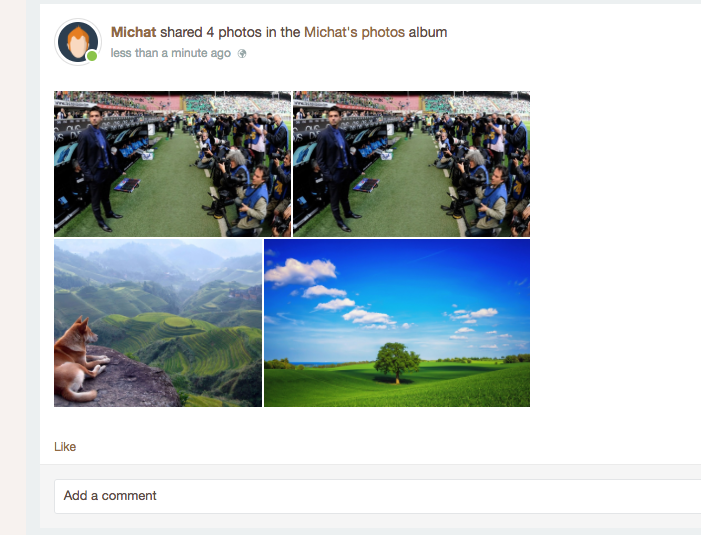Click the man in suit in first photo
This screenshot has height=535, width=701.
tap(99, 168)
